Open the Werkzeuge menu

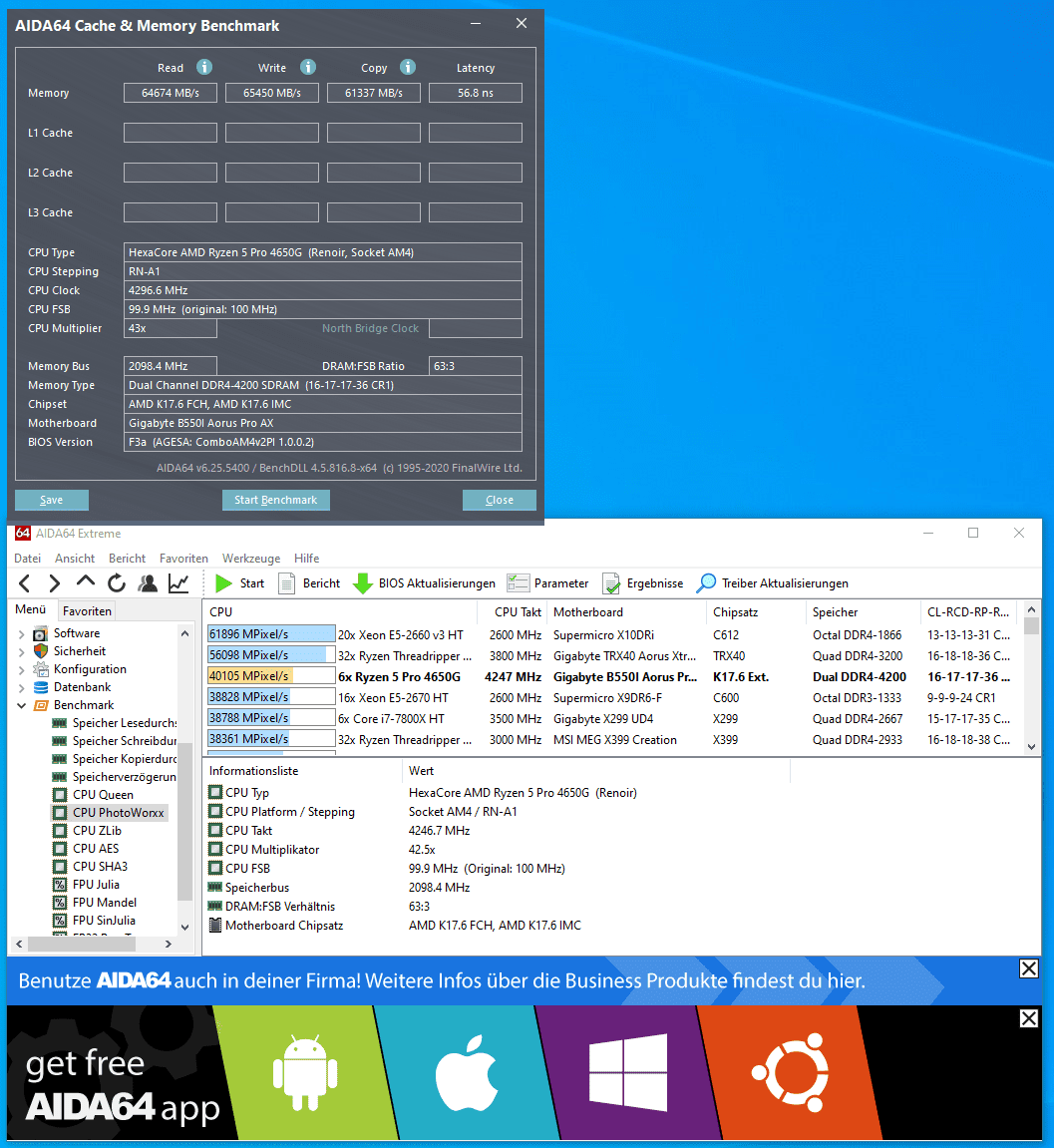pyautogui.click(x=251, y=559)
